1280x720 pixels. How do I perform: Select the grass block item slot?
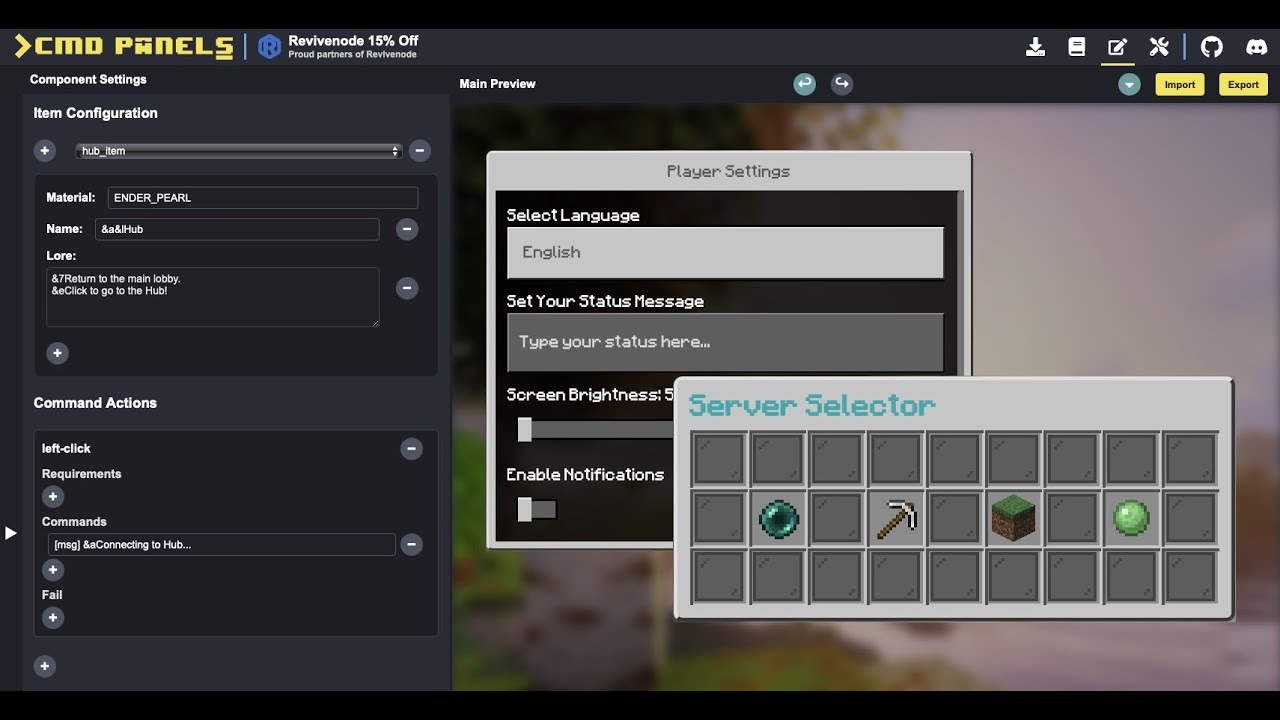pos(1013,519)
